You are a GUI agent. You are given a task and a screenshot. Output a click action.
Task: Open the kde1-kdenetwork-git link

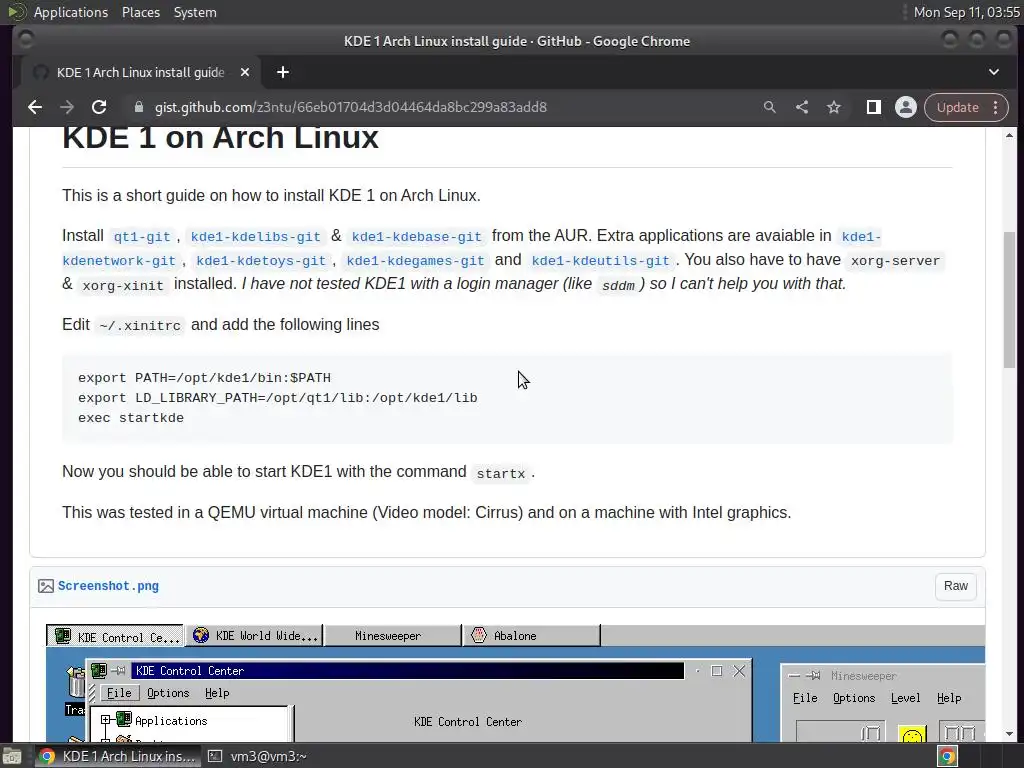119,261
